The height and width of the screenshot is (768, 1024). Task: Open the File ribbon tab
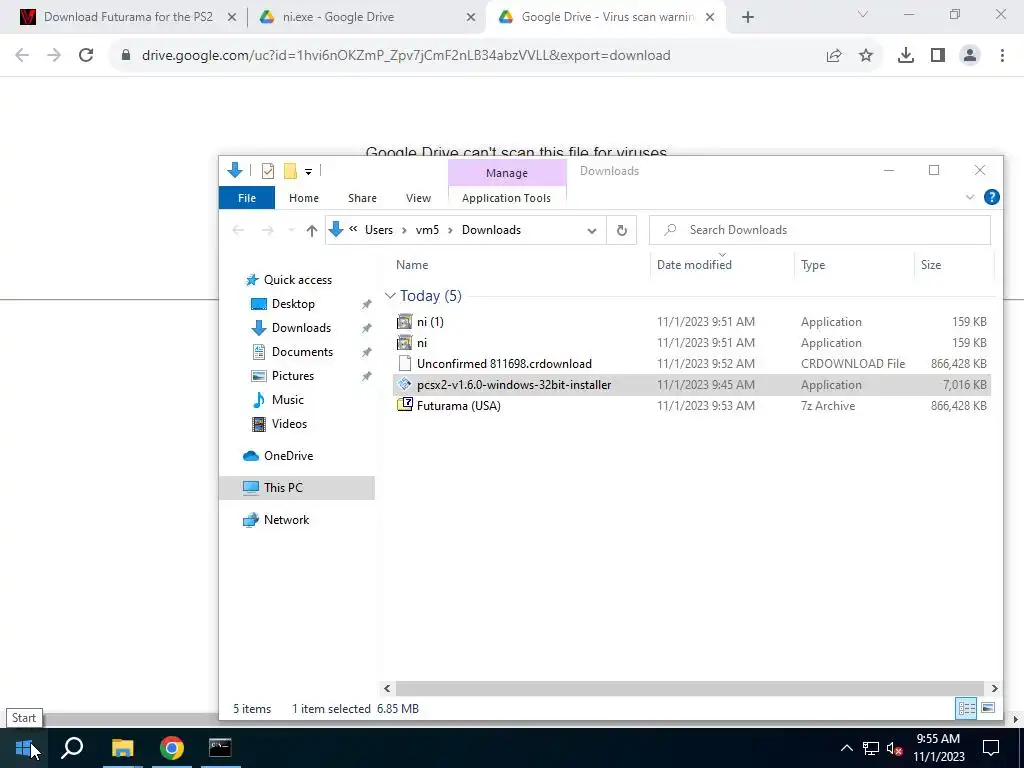(x=247, y=198)
